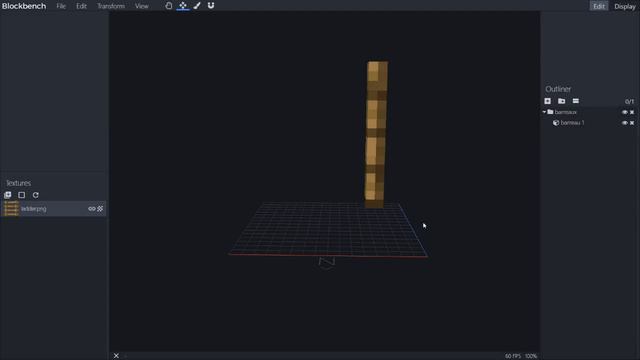Open the Transform menu

pos(111,6)
